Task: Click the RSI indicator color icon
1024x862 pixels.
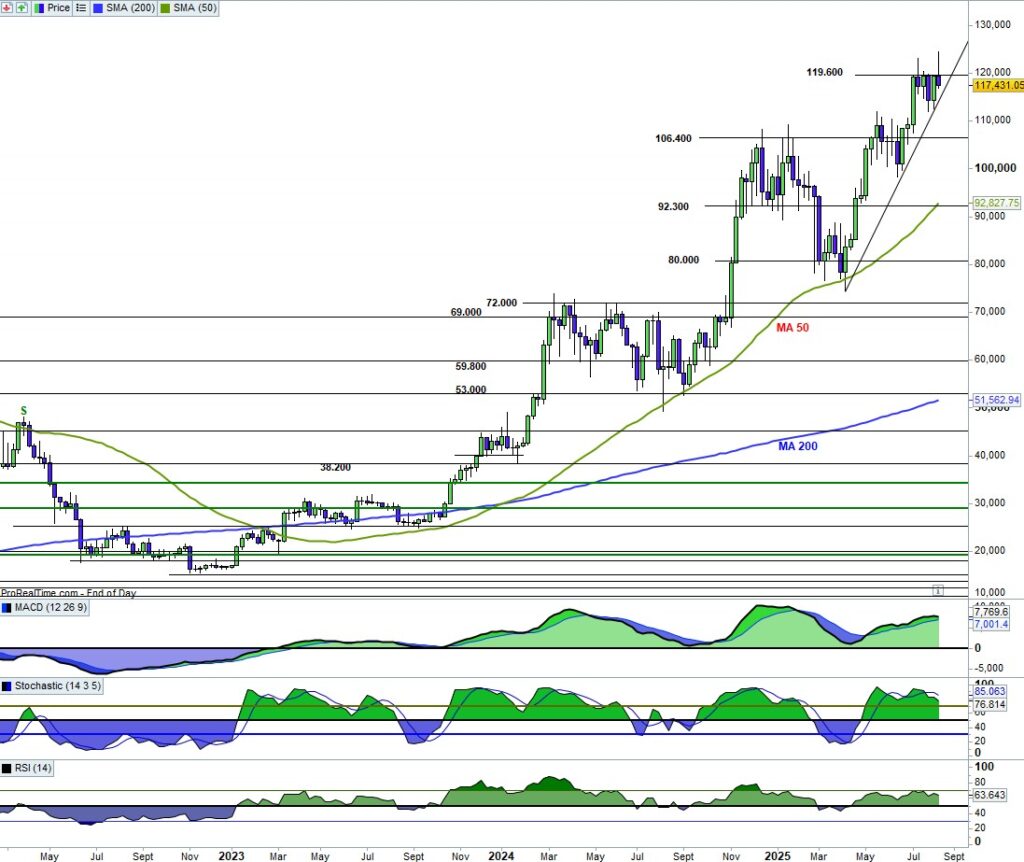Action: tap(8, 768)
